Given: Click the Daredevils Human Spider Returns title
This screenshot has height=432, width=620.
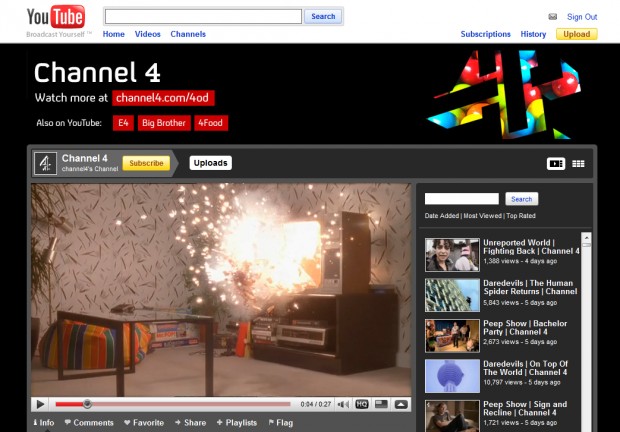Looking at the screenshot, I should pyautogui.click(x=530, y=287).
